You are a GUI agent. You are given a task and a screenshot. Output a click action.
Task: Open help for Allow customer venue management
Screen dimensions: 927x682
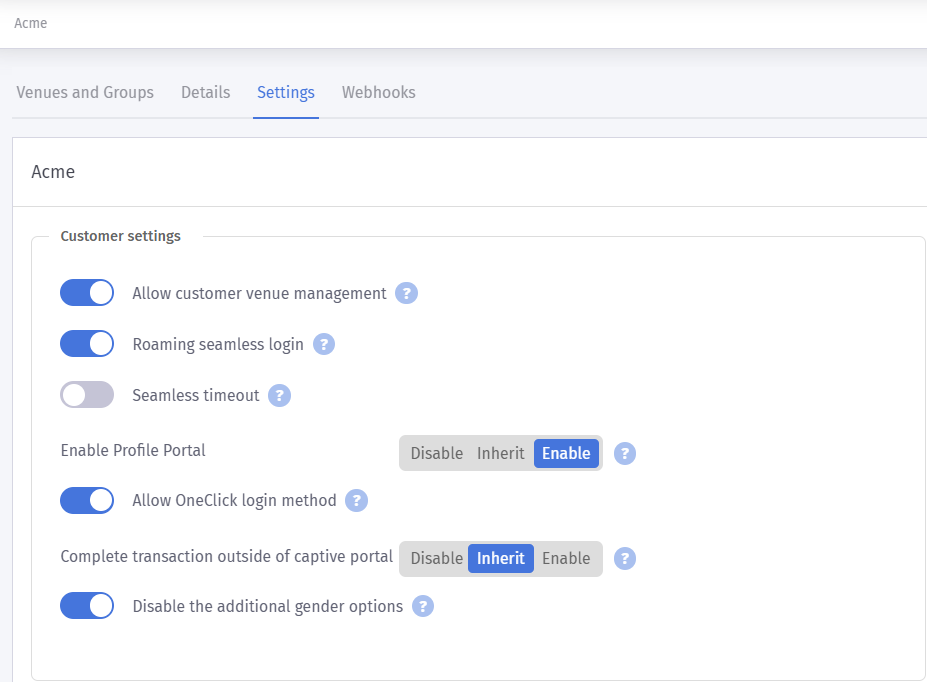click(406, 293)
